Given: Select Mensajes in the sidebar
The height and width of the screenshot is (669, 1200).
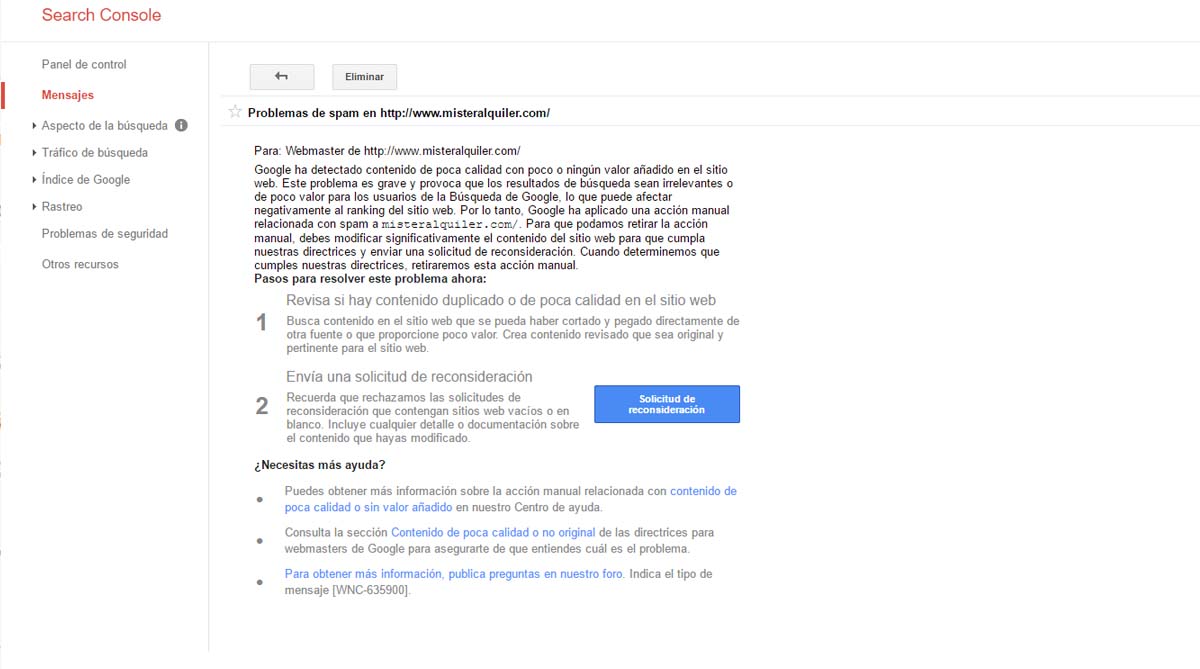Looking at the screenshot, I should coord(68,96).
